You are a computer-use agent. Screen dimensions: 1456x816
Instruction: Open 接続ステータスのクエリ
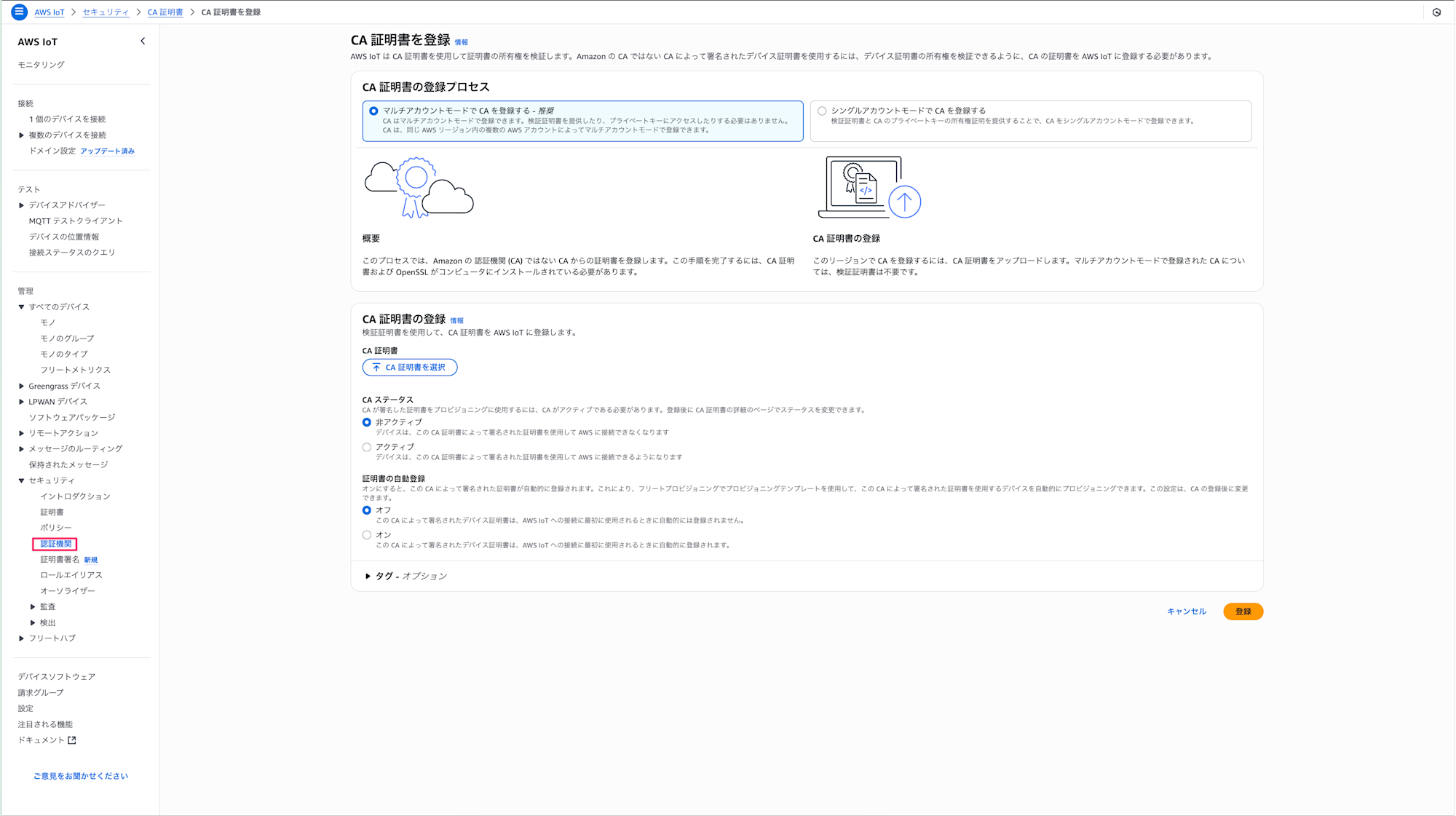(x=72, y=253)
